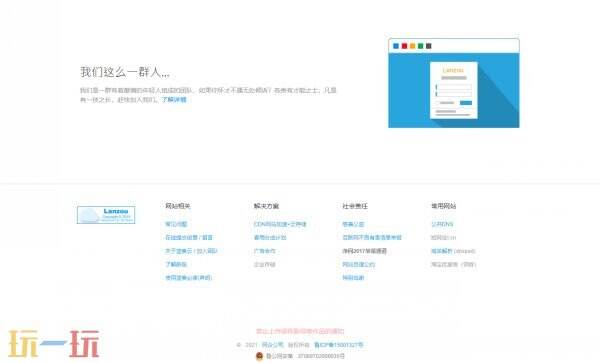Open the 公共DNS link
The height and width of the screenshot is (363, 600).
click(x=442, y=224)
